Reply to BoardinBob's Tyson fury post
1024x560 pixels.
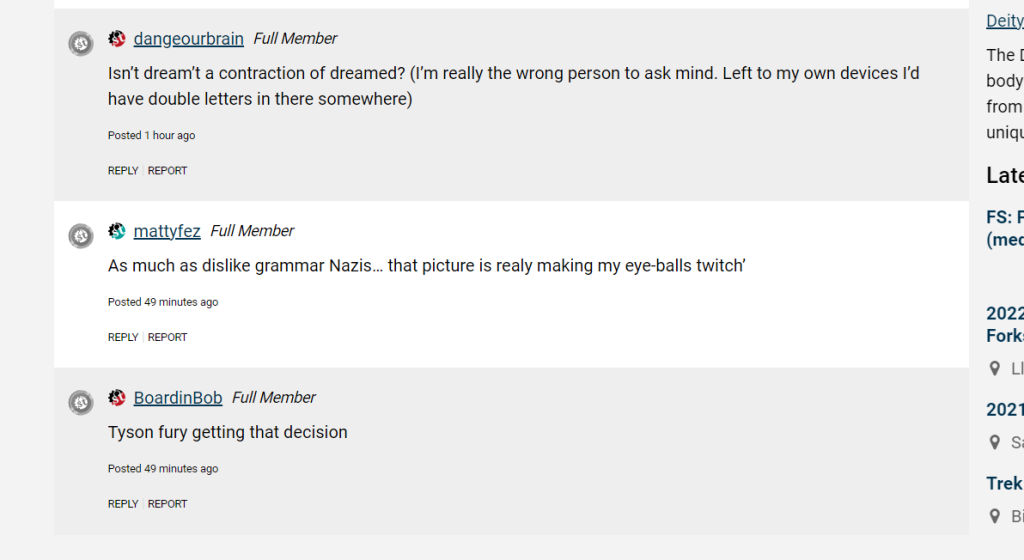[123, 505]
